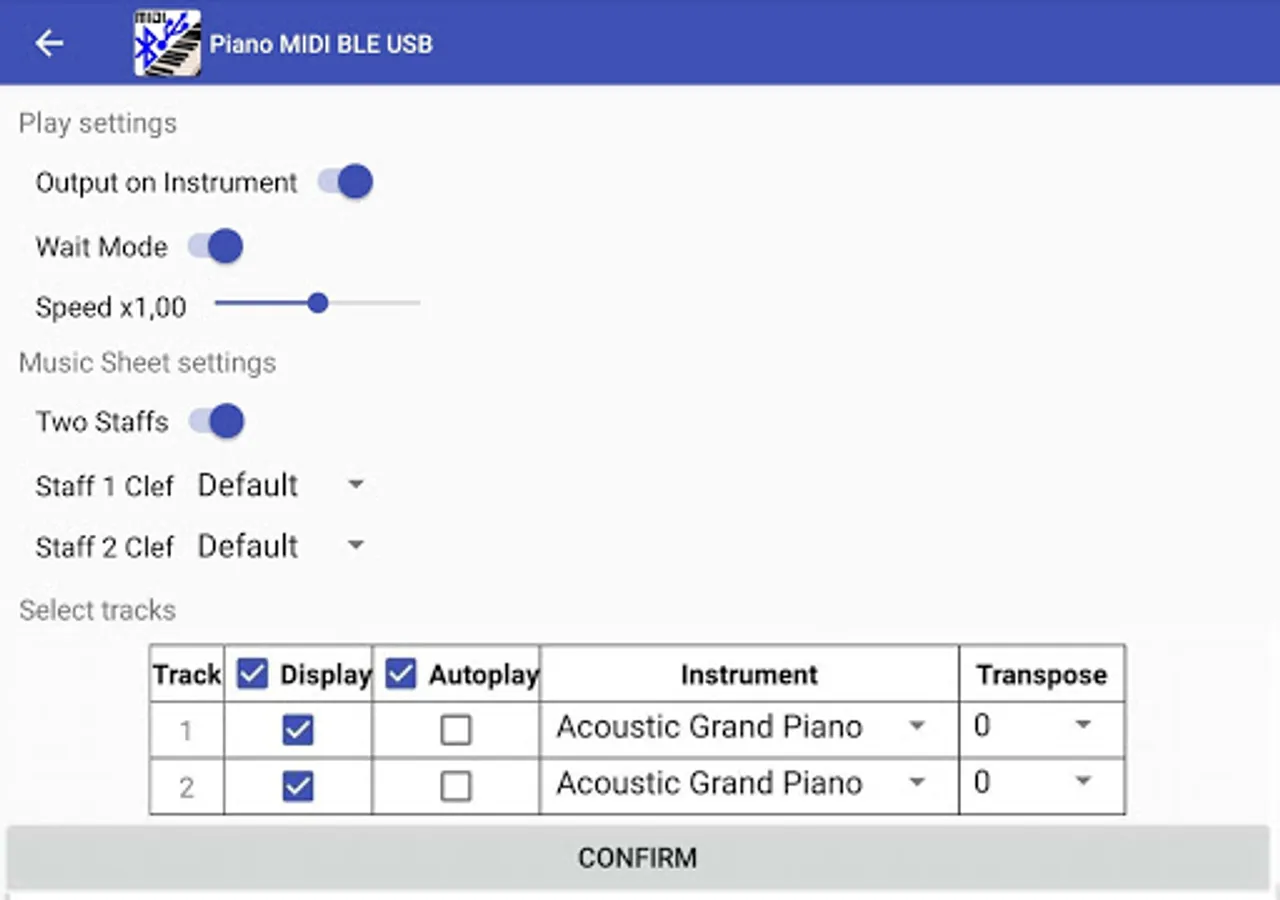The image size is (1280, 900).
Task: Click the Speed slider track
Action: 370,303
